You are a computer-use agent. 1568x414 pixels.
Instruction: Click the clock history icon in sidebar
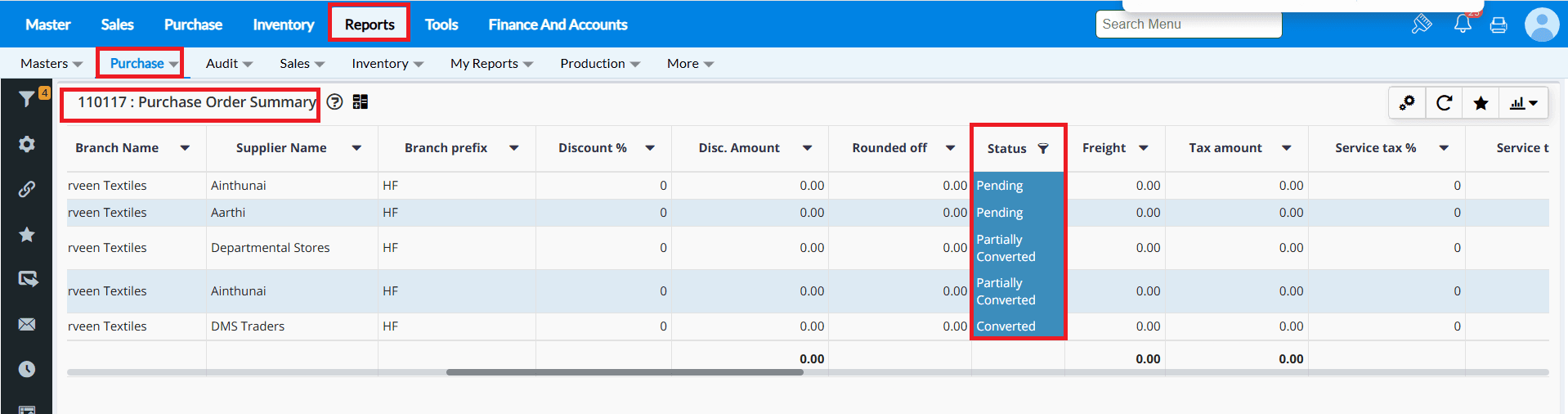pos(27,369)
